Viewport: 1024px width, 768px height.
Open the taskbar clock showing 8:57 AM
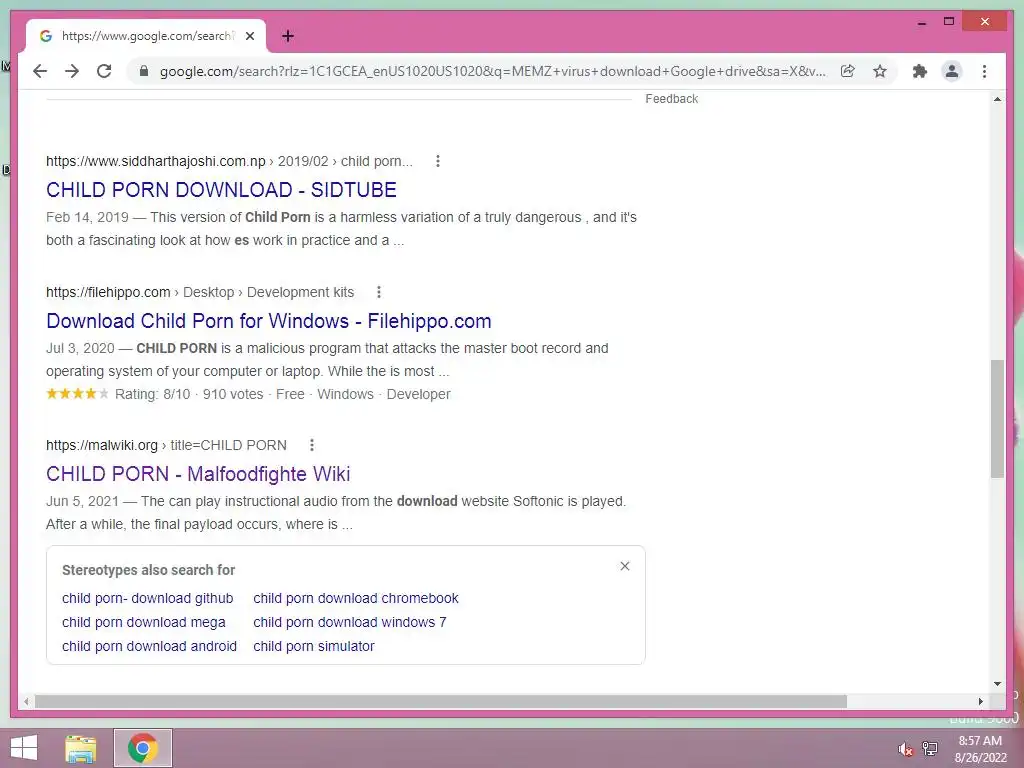[x=980, y=749]
